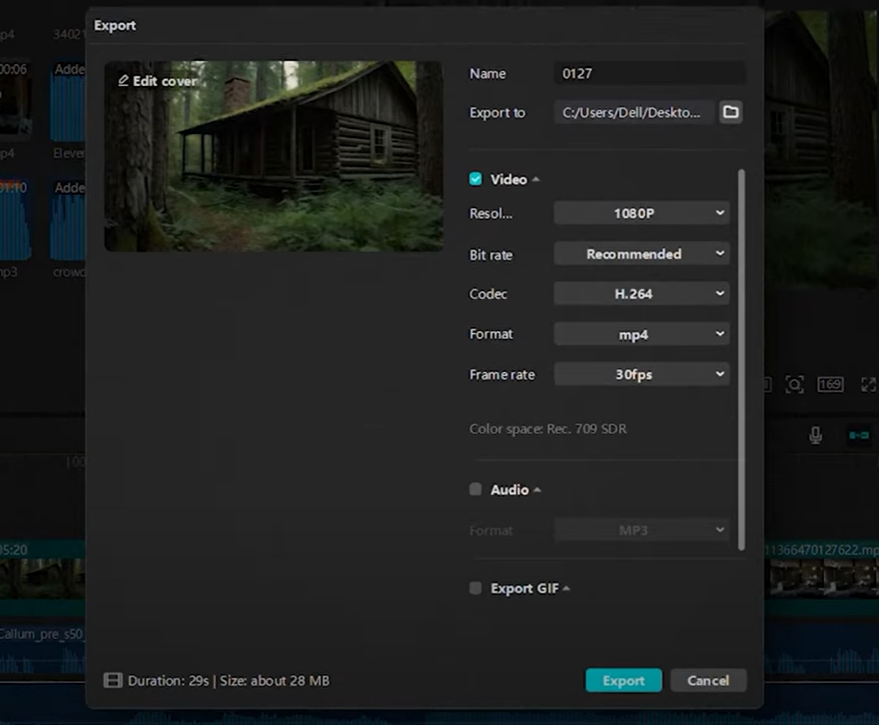Open the Codec dropdown showing H.264
The image size is (879, 725).
click(x=641, y=294)
